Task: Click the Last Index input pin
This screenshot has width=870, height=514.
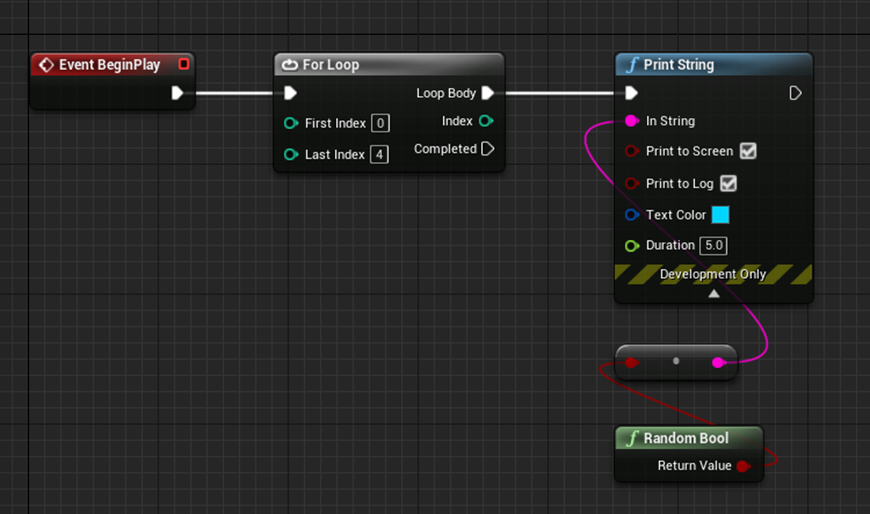Action: [x=291, y=154]
